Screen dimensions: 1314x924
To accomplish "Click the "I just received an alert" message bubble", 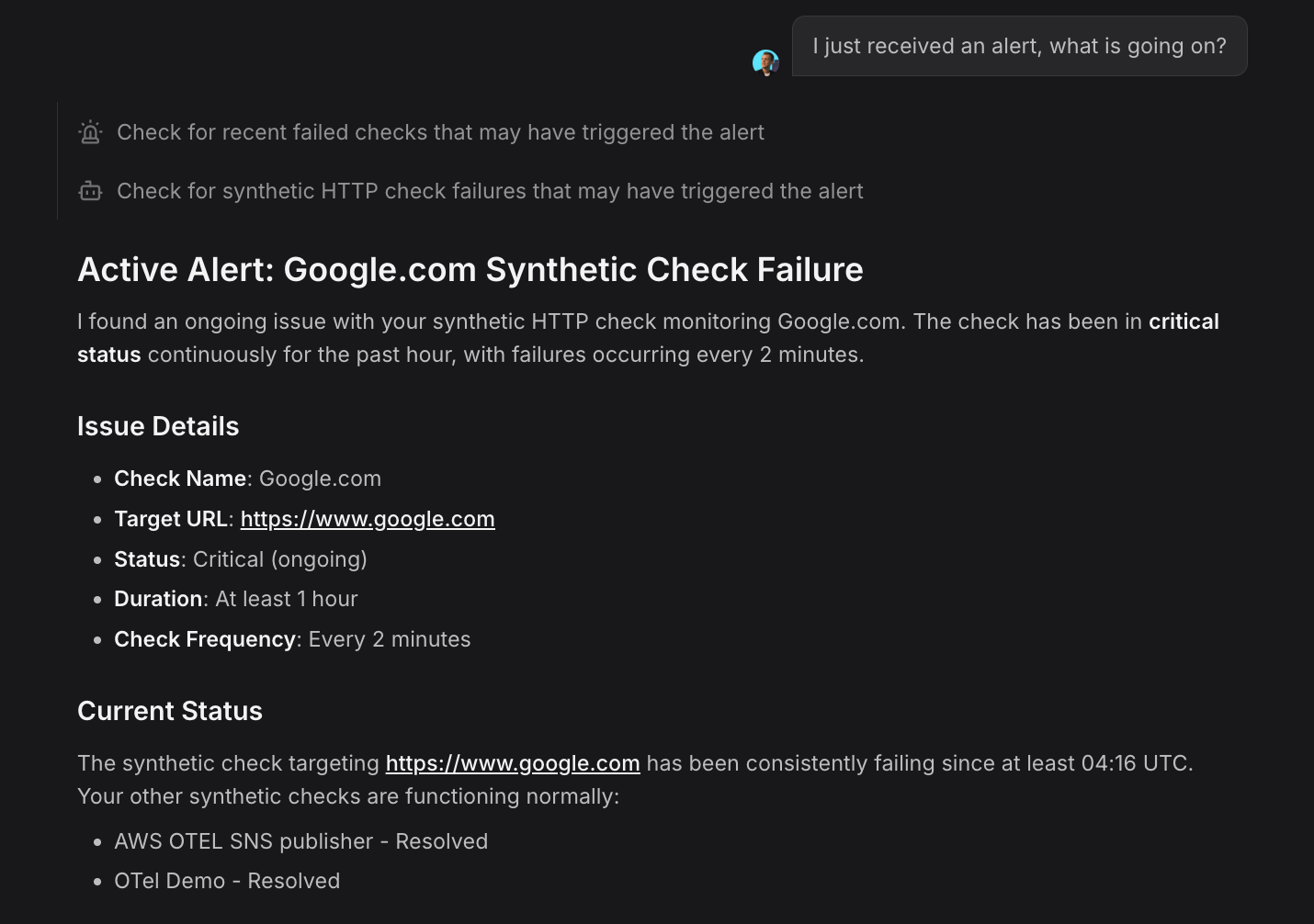I will click(1019, 46).
